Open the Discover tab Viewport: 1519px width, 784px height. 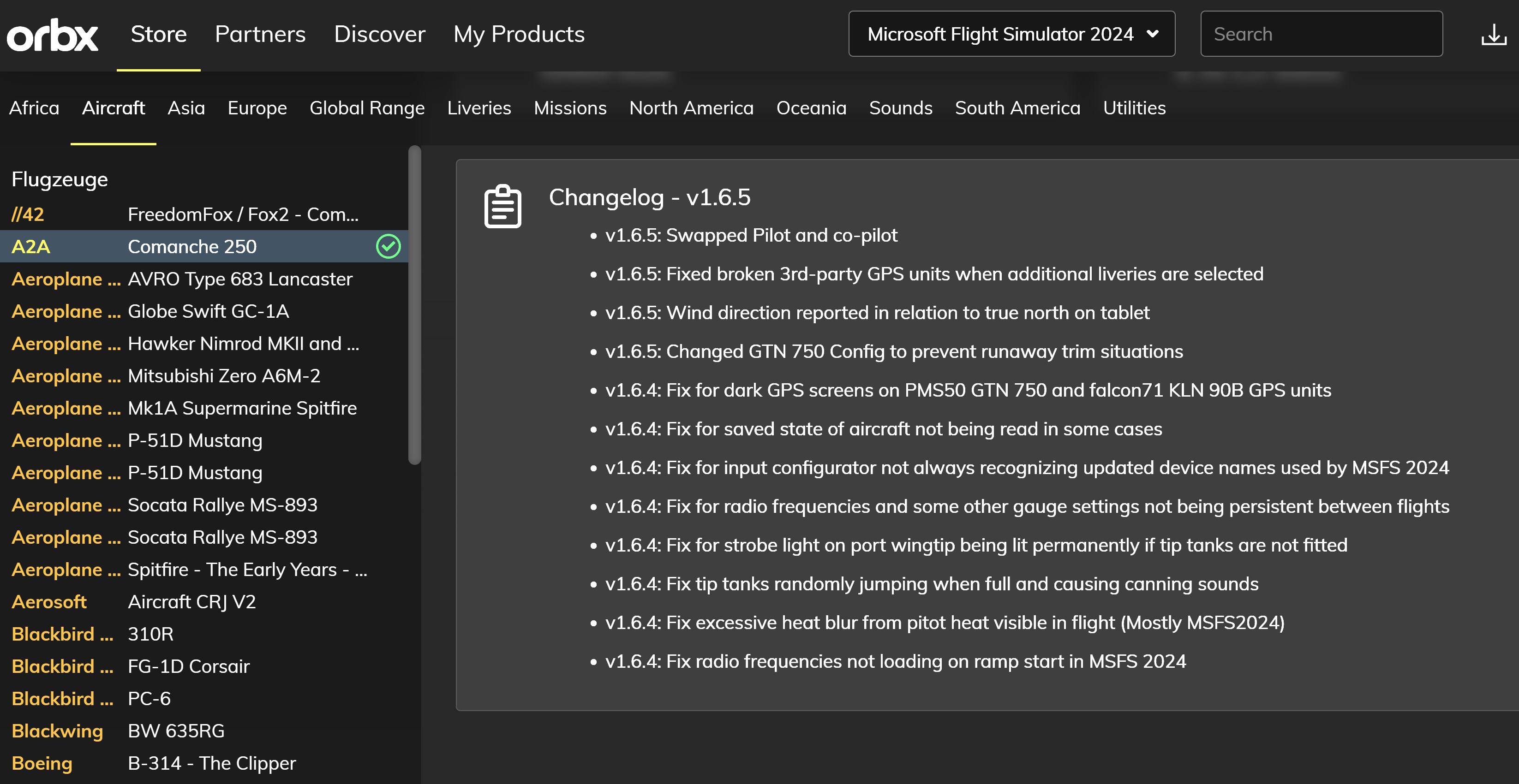[x=379, y=34]
